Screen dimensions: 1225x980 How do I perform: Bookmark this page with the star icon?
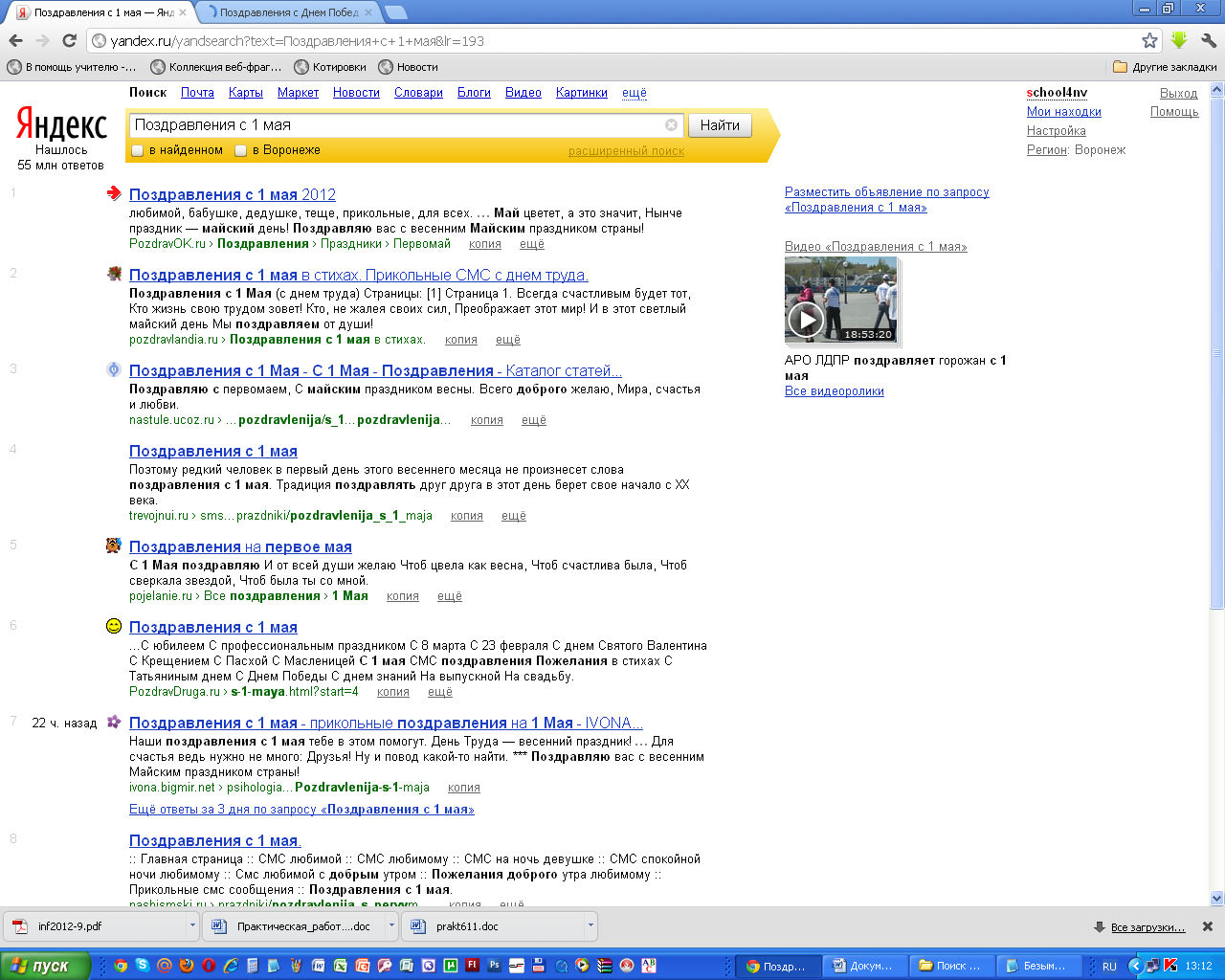pos(1149,40)
